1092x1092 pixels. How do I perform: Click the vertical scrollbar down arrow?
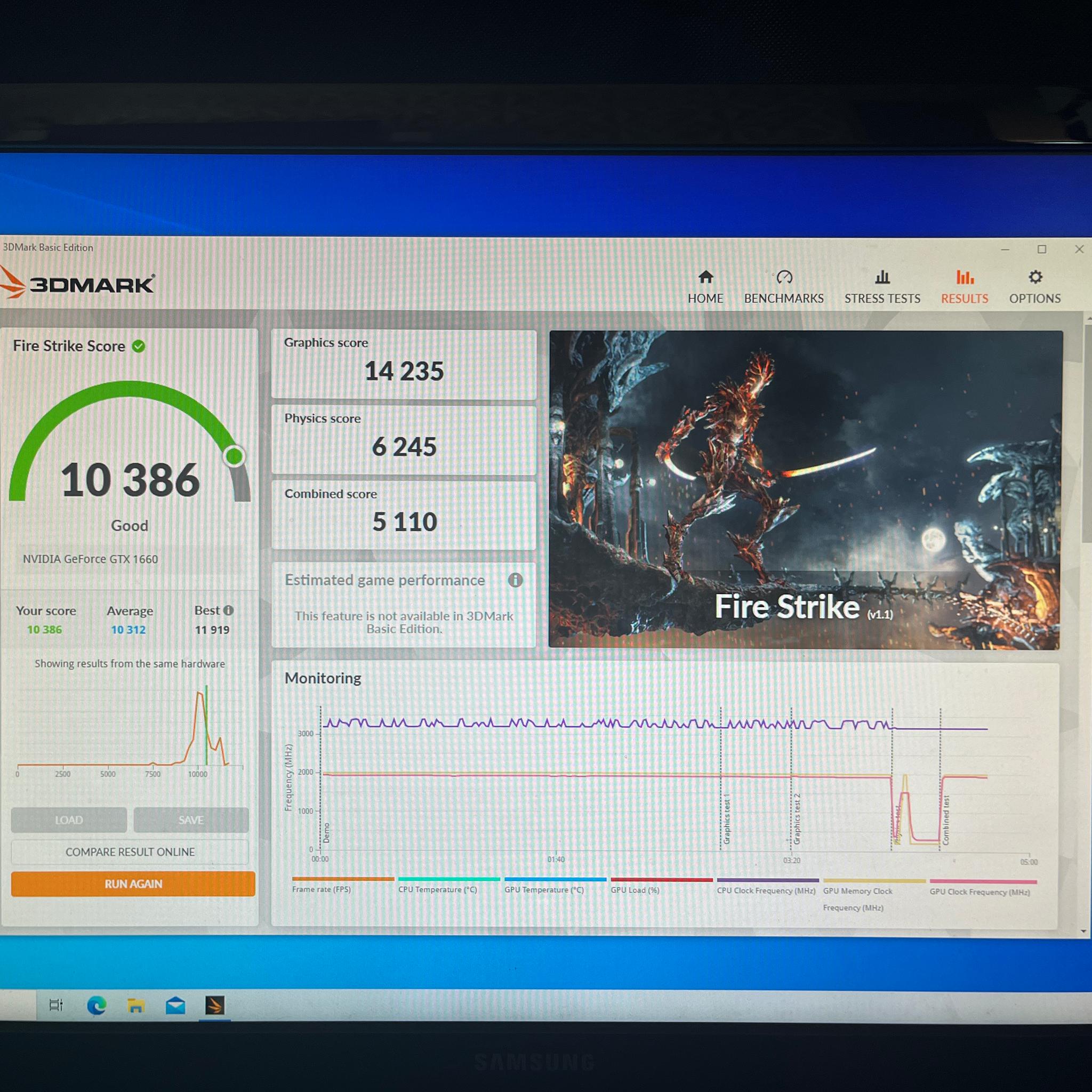point(1083,931)
